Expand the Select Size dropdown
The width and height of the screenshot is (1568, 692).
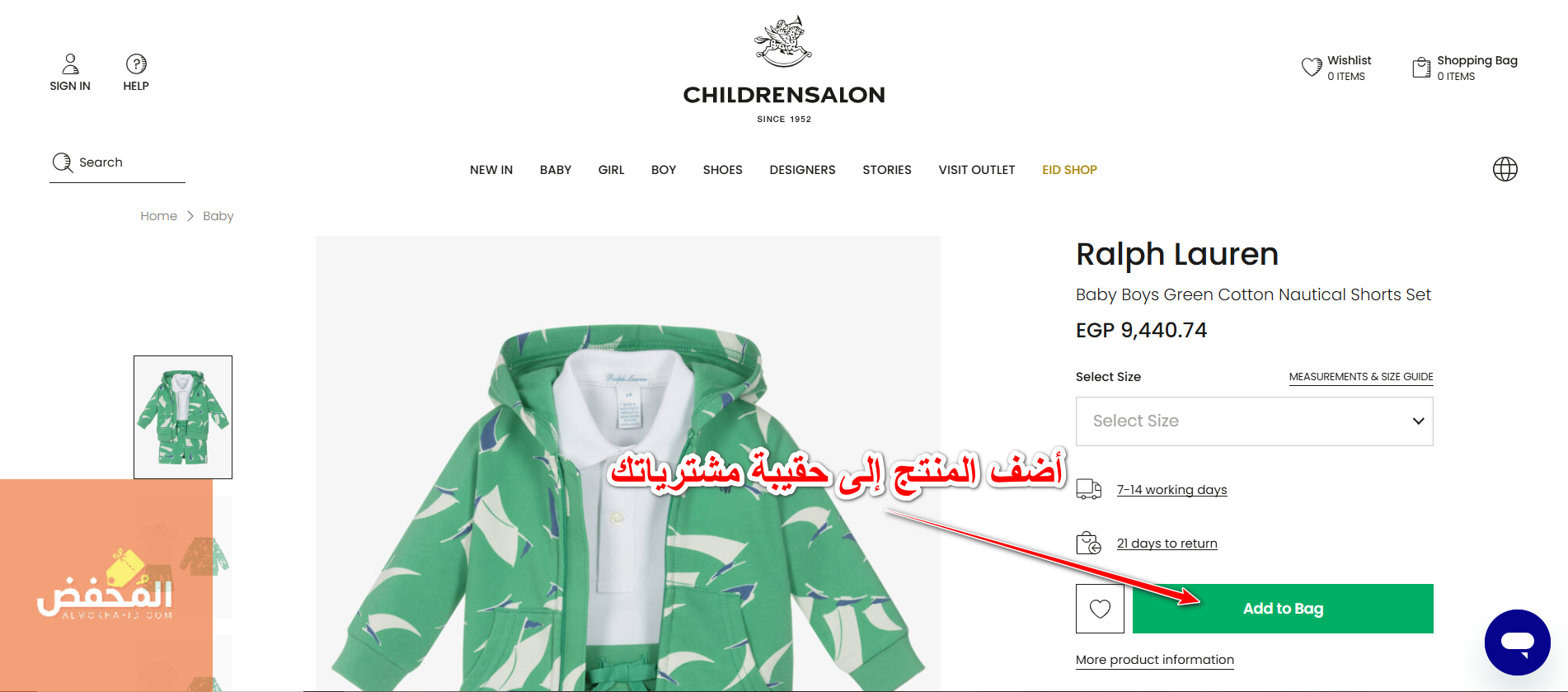coord(1254,421)
